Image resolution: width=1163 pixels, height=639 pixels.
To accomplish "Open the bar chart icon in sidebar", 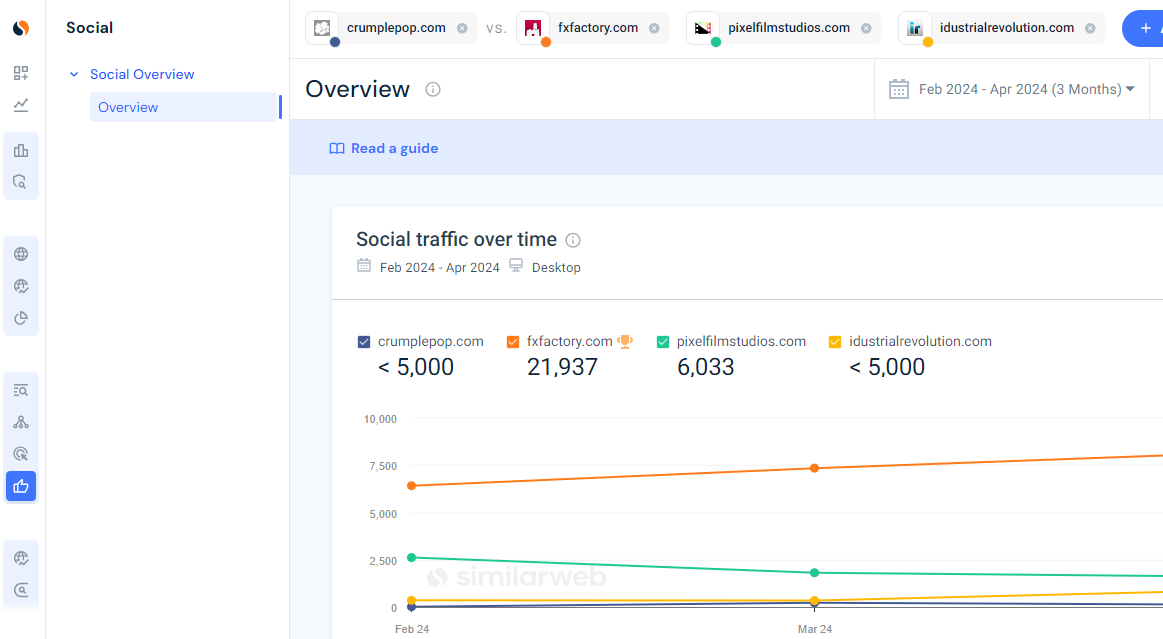I will pos(21,150).
